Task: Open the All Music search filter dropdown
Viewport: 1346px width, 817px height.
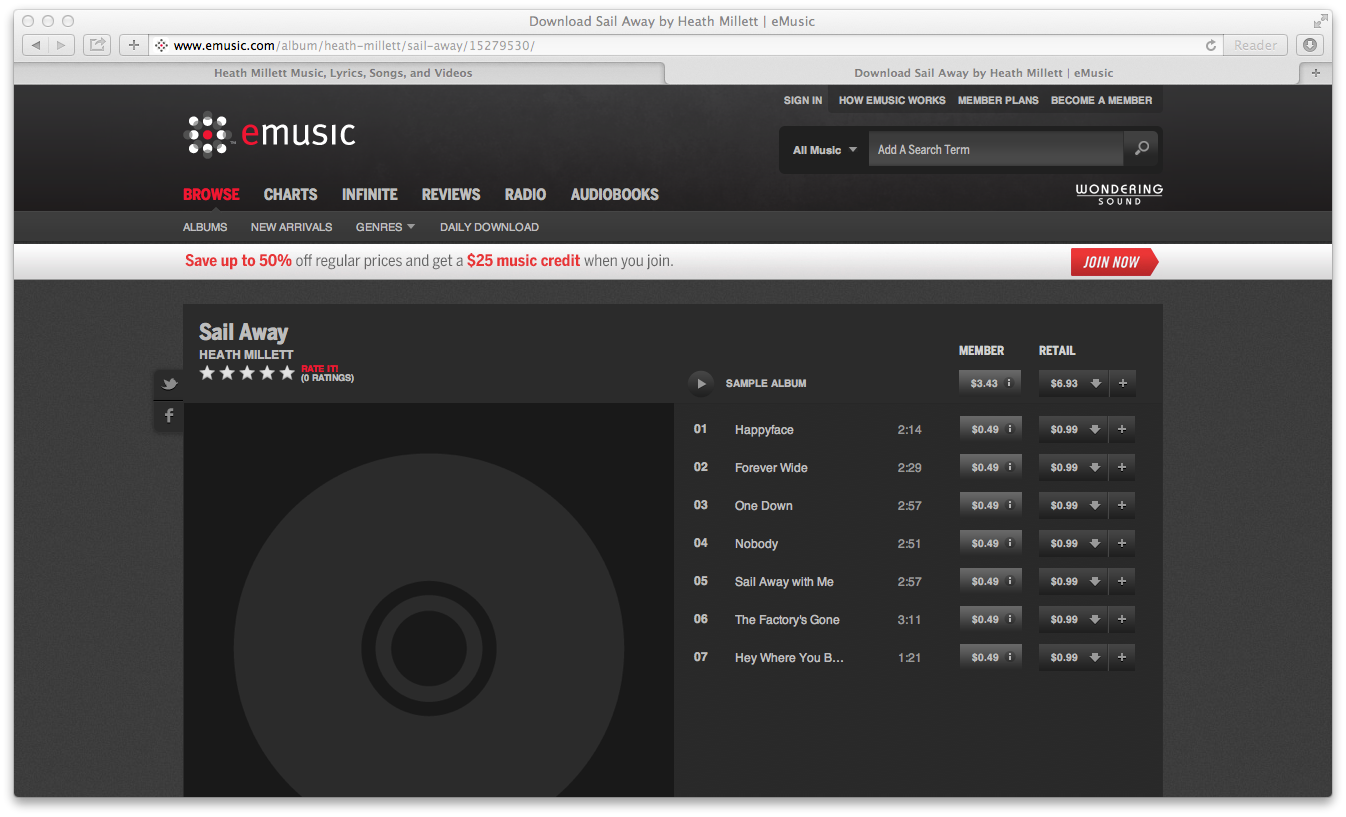Action: click(825, 150)
